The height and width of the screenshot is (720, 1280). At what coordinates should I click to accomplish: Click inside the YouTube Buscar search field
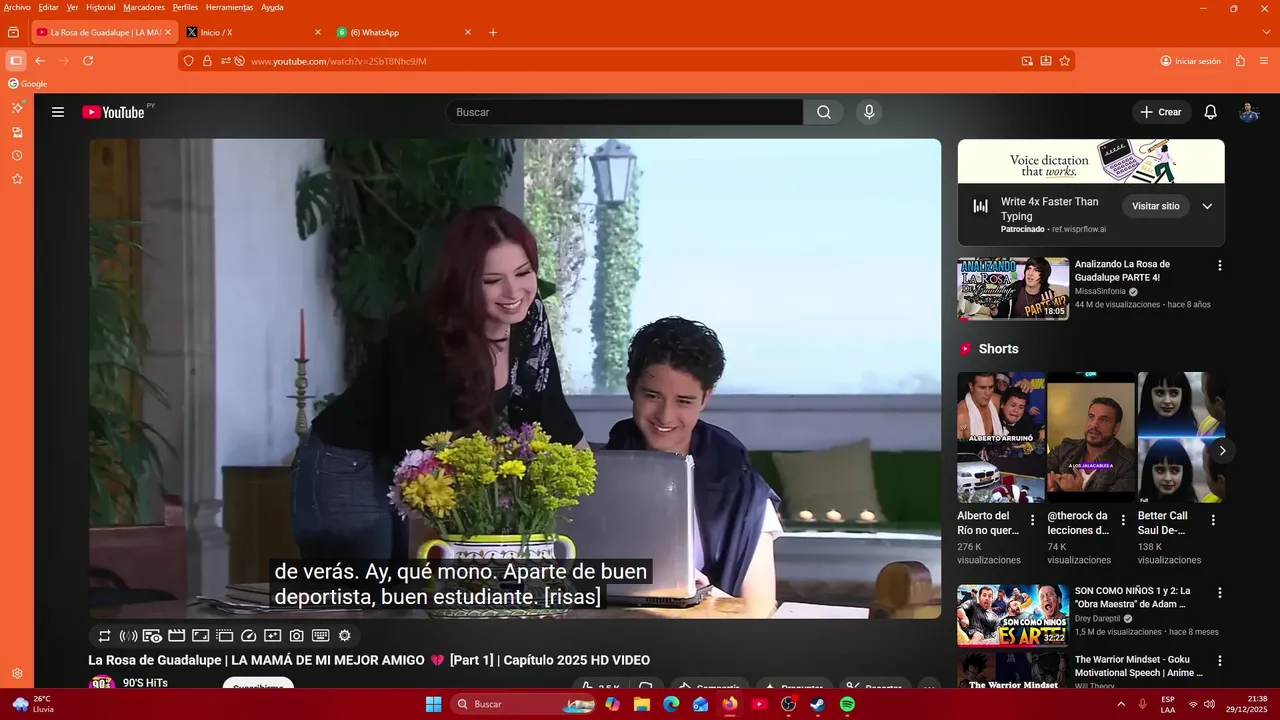(624, 112)
